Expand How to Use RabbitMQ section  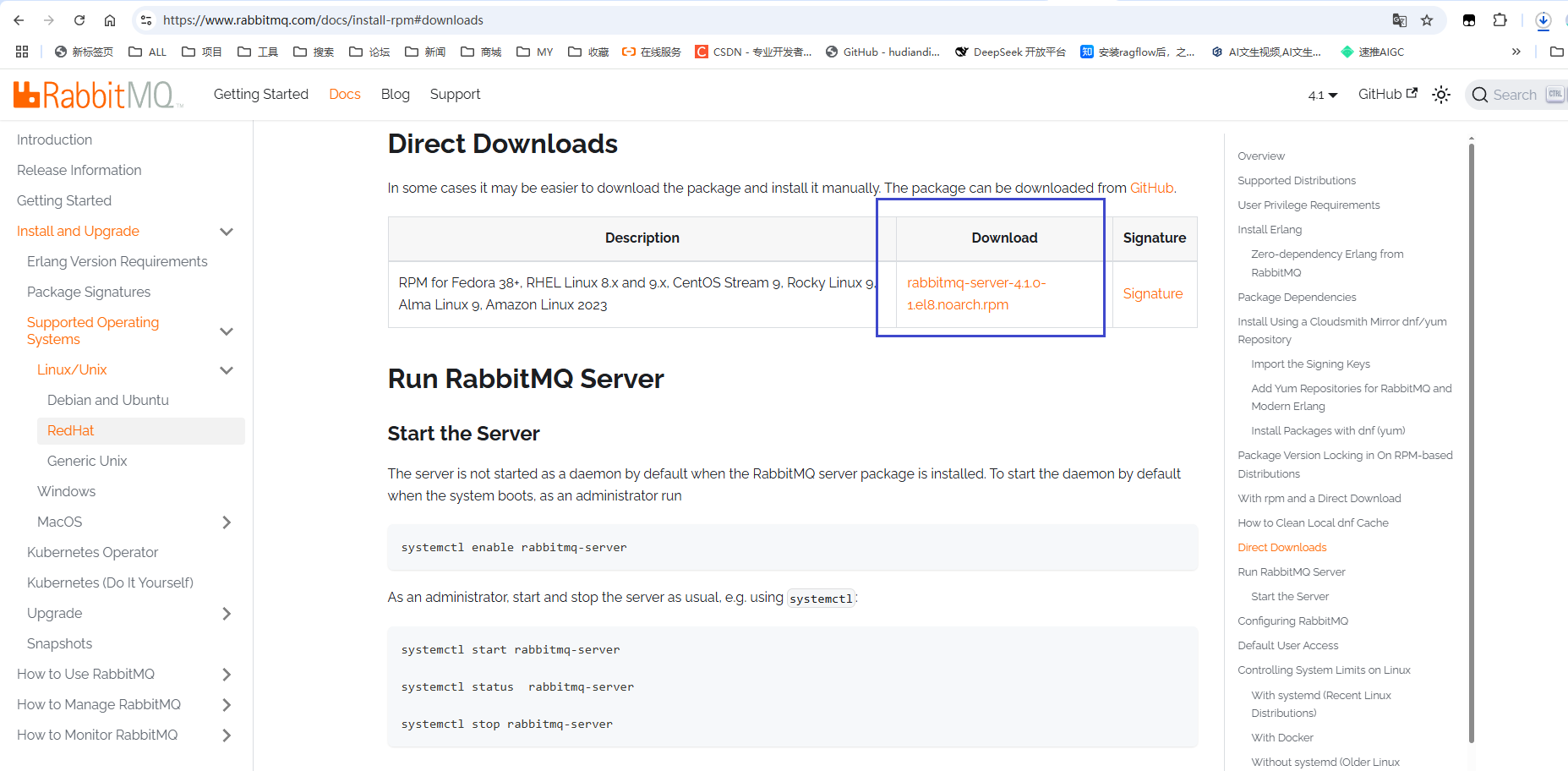point(227,675)
